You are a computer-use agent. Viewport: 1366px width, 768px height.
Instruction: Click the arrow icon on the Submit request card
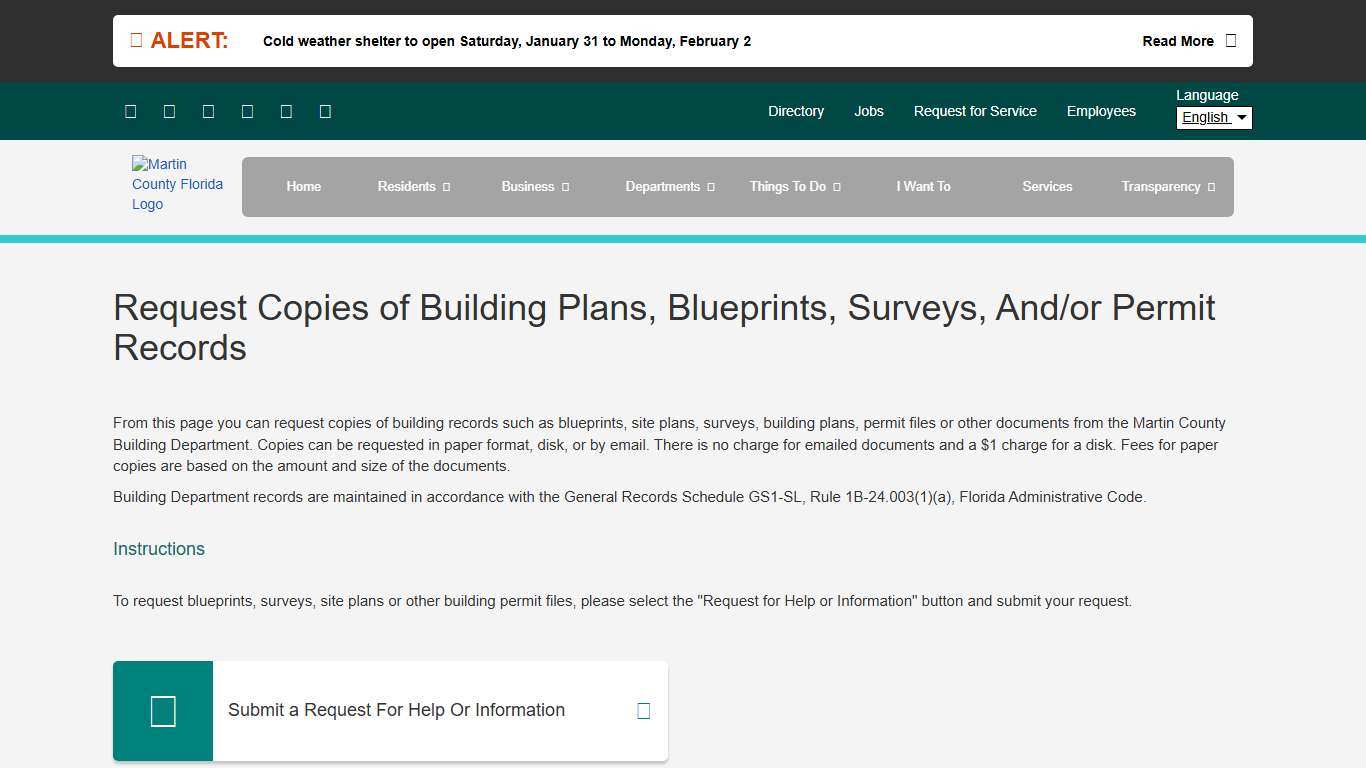(x=643, y=710)
